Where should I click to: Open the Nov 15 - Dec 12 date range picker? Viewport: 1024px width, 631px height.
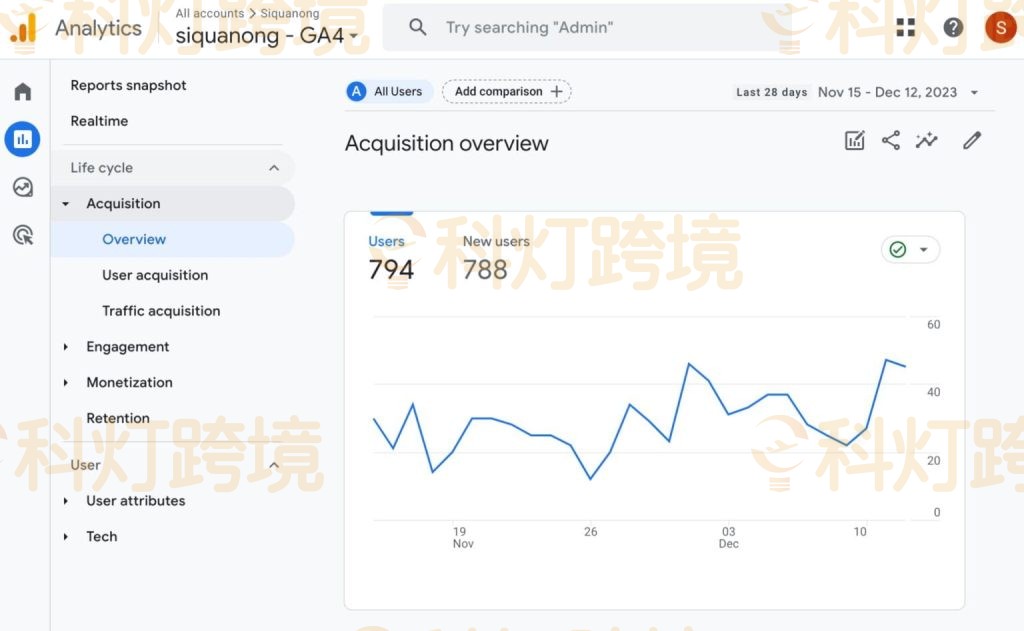897,92
